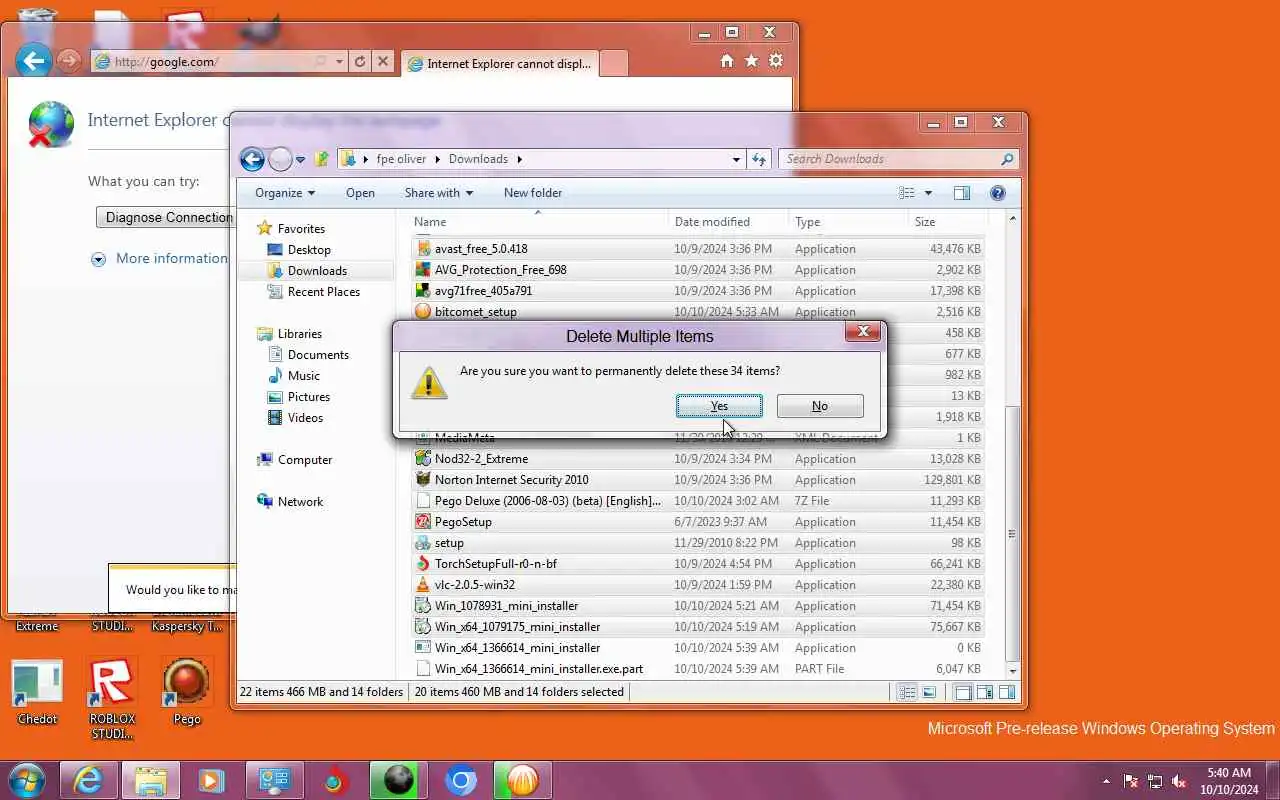This screenshot has width=1280, height=800.
Task: Toggle the preview pane
Action: tap(962, 193)
